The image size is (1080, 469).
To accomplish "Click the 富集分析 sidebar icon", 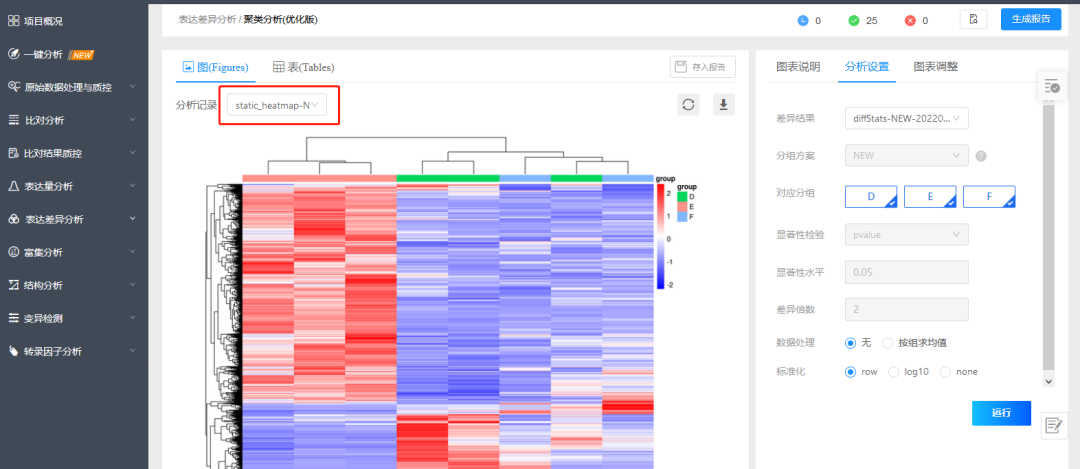I will coord(13,252).
